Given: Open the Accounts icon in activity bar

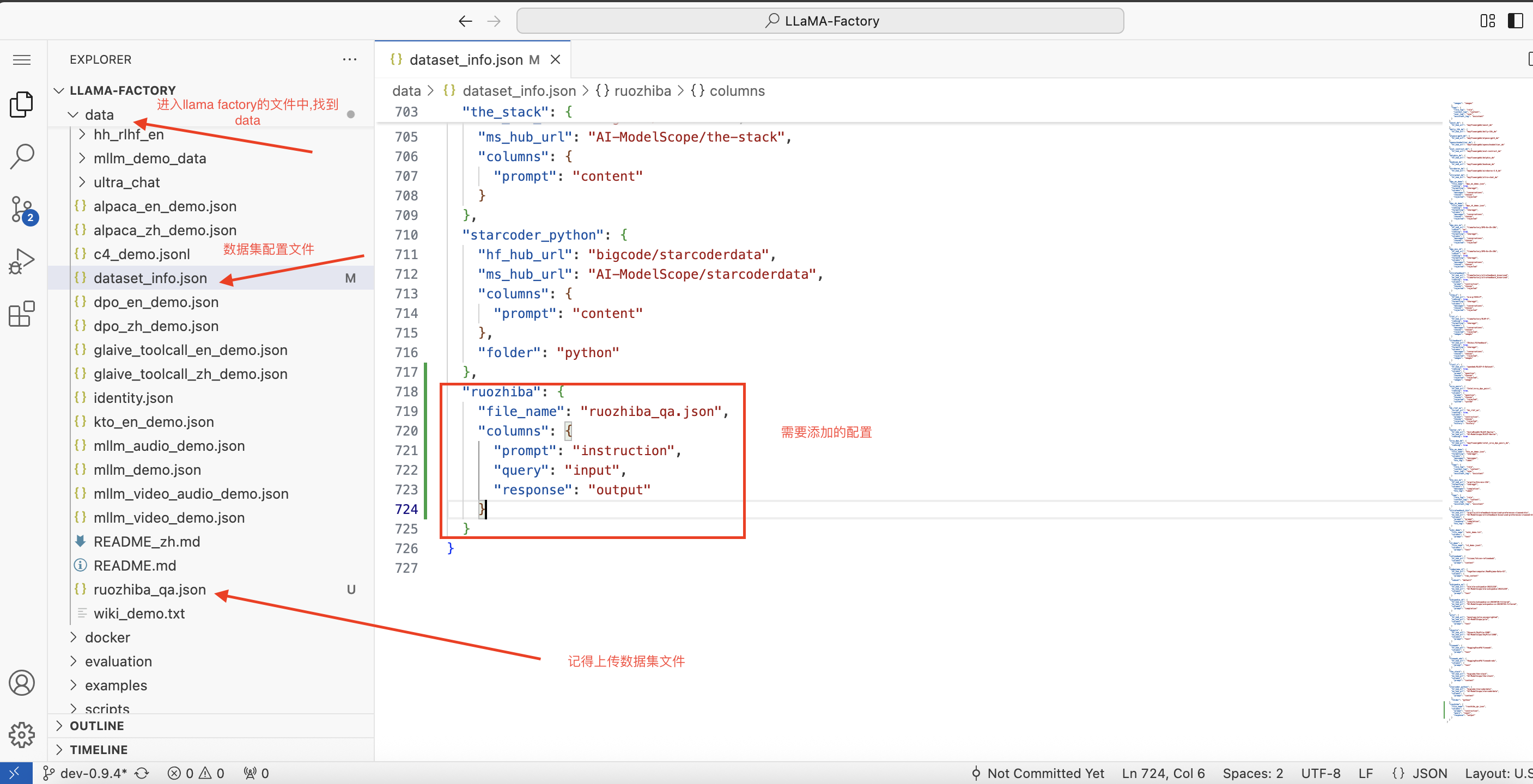Looking at the screenshot, I should (x=21, y=683).
